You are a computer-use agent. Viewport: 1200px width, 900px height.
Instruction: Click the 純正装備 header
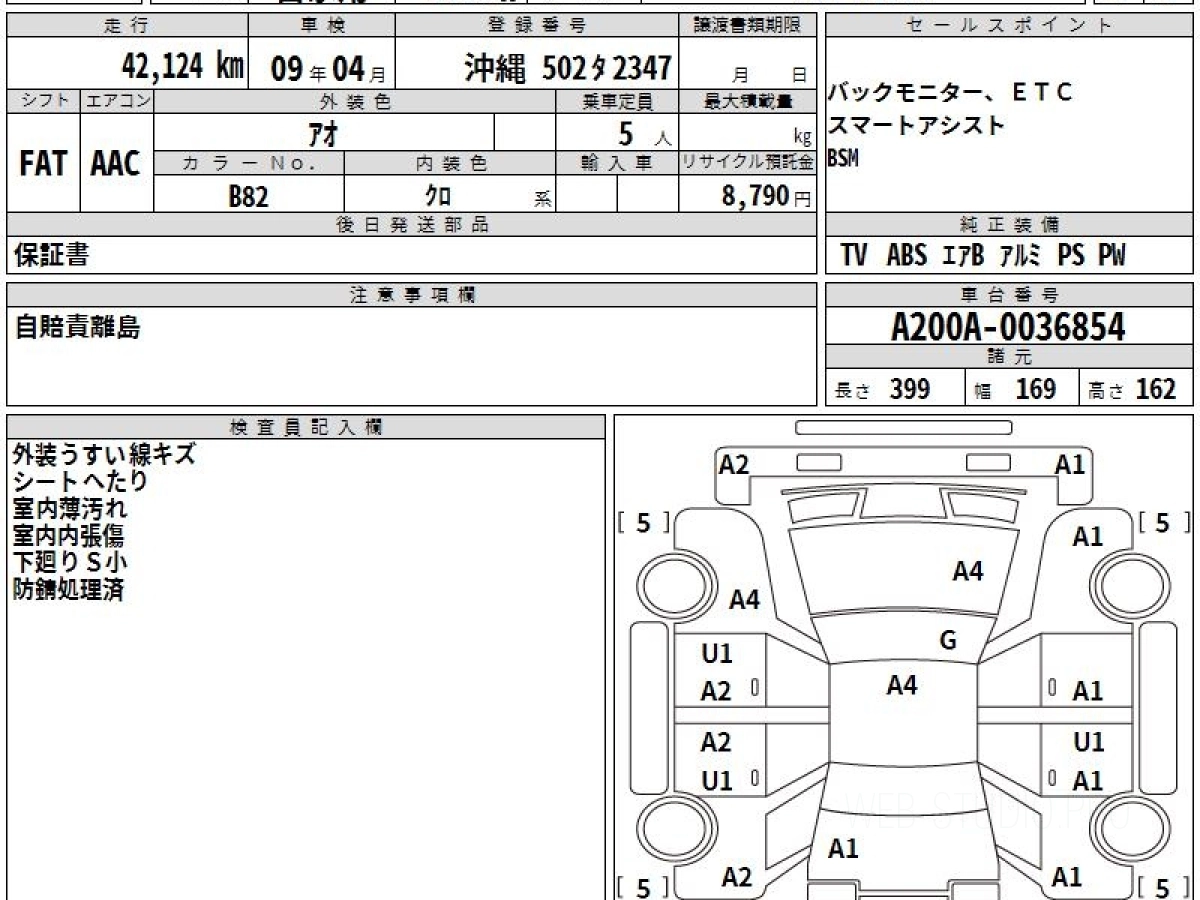pos(1009,225)
